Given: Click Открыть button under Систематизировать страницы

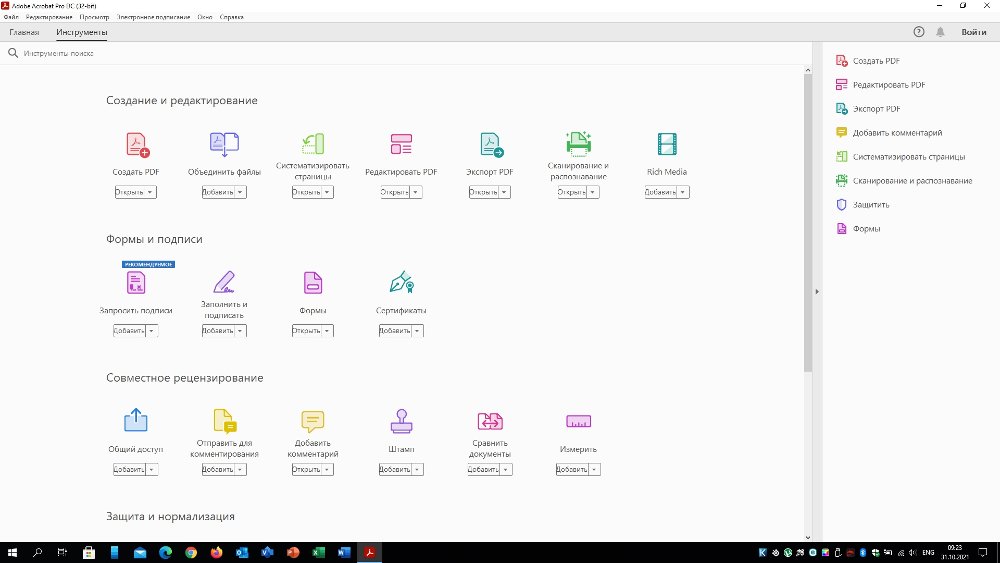Looking at the screenshot, I should coord(307,192).
